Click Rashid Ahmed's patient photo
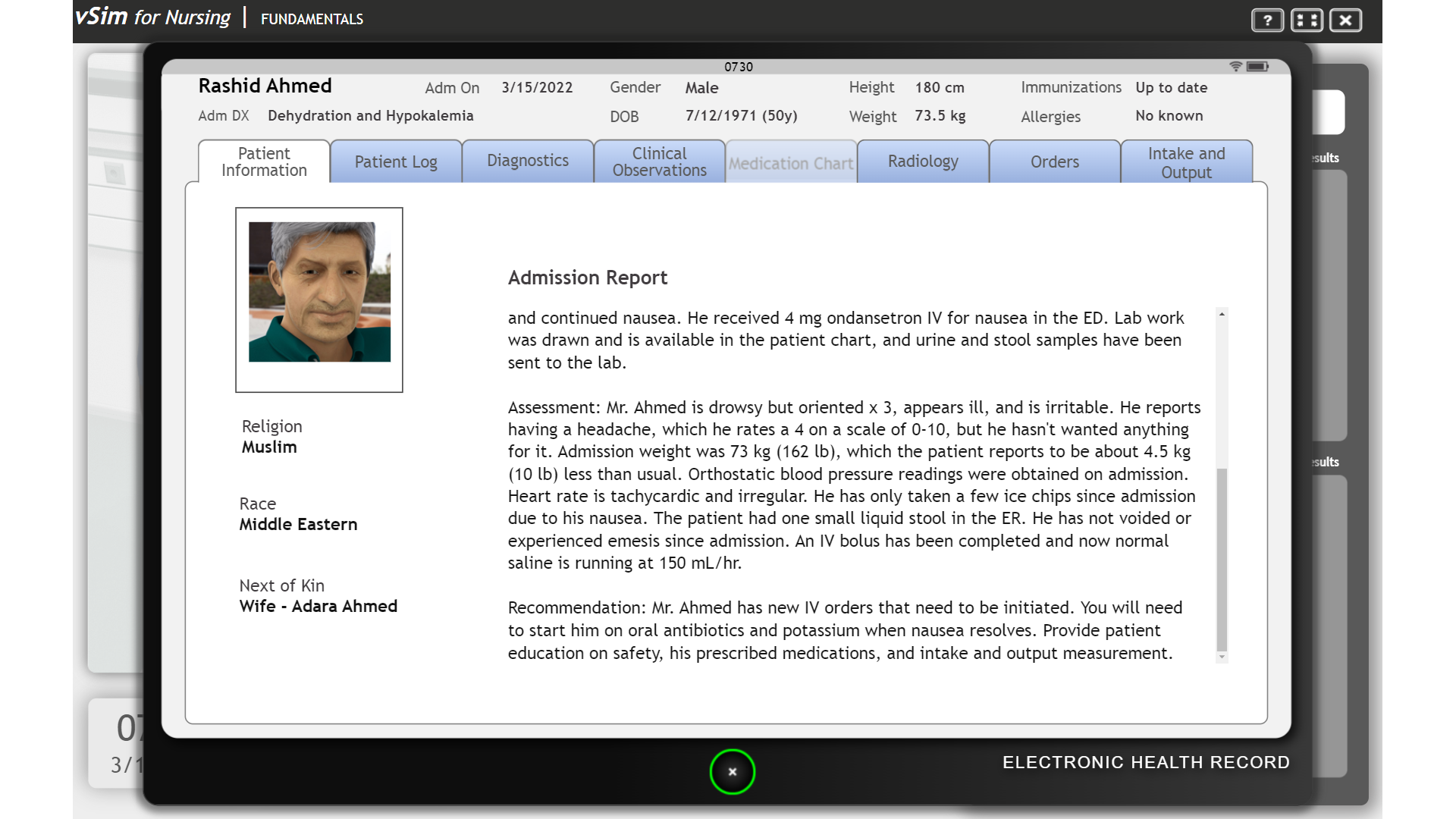1456x819 pixels. point(319,292)
